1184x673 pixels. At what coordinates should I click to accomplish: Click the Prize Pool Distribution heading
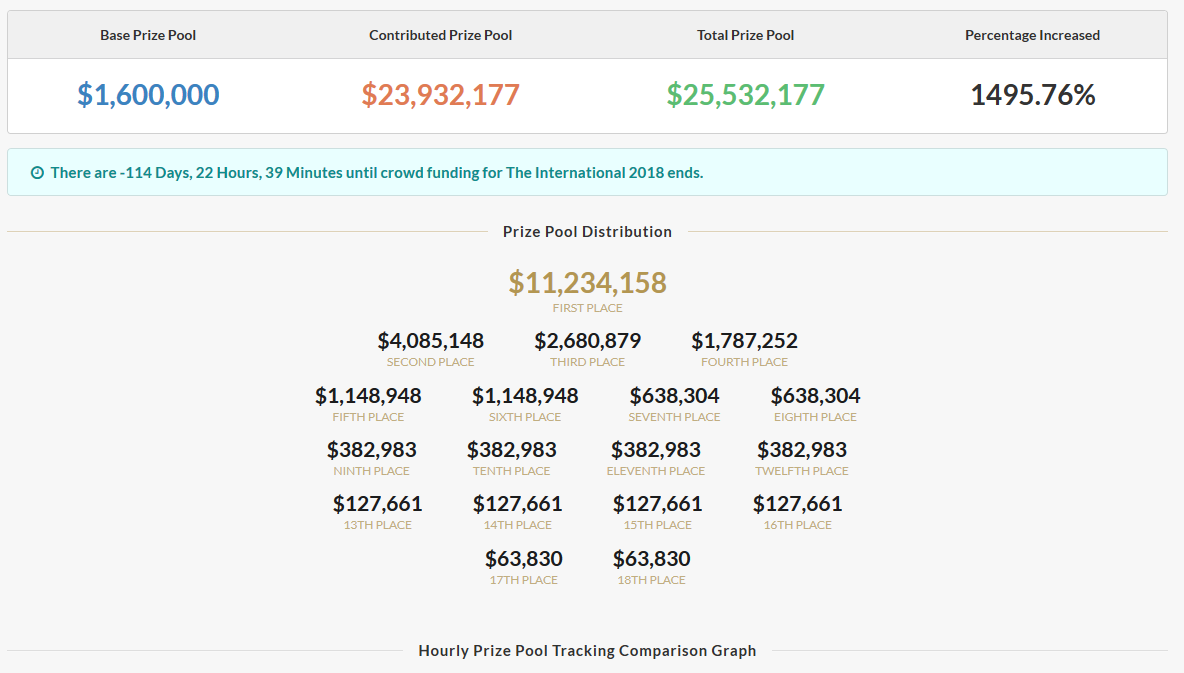click(587, 232)
